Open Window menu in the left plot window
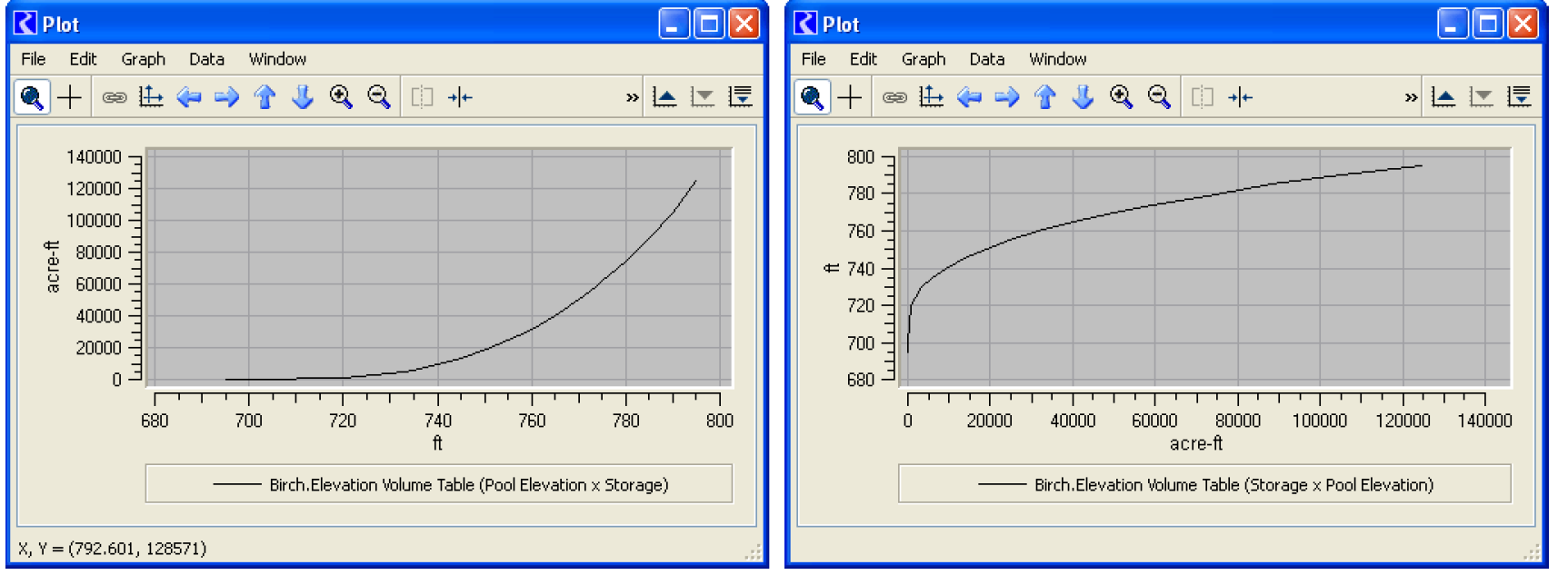The height and width of the screenshot is (585, 1568). [x=277, y=59]
